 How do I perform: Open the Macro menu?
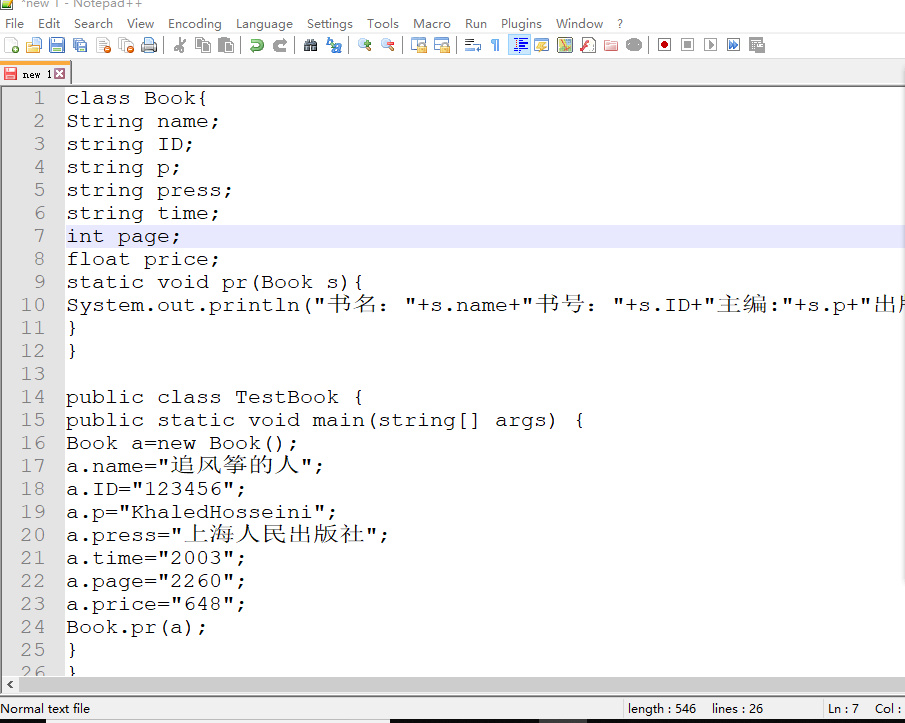pos(432,24)
